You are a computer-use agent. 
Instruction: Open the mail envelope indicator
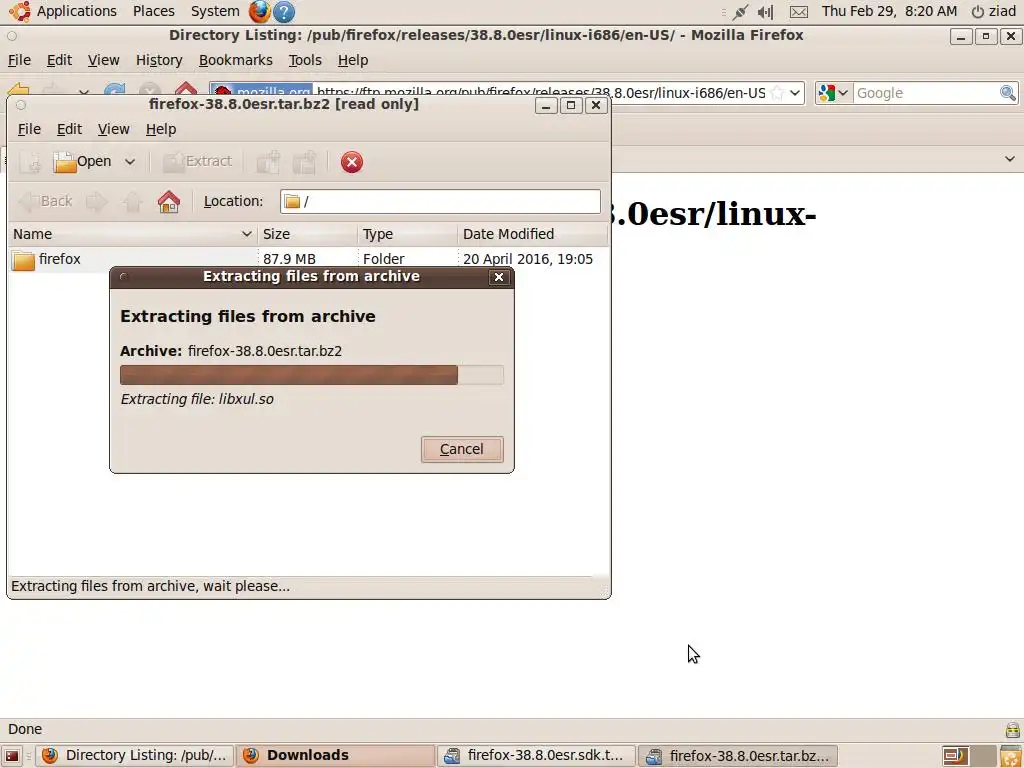799,12
